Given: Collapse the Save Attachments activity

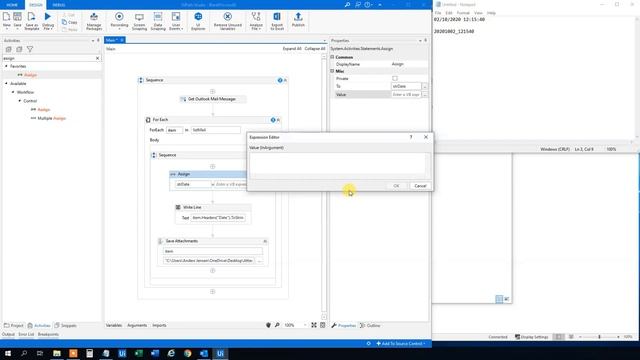Looking at the screenshot, I should pyautogui.click(x=265, y=241).
